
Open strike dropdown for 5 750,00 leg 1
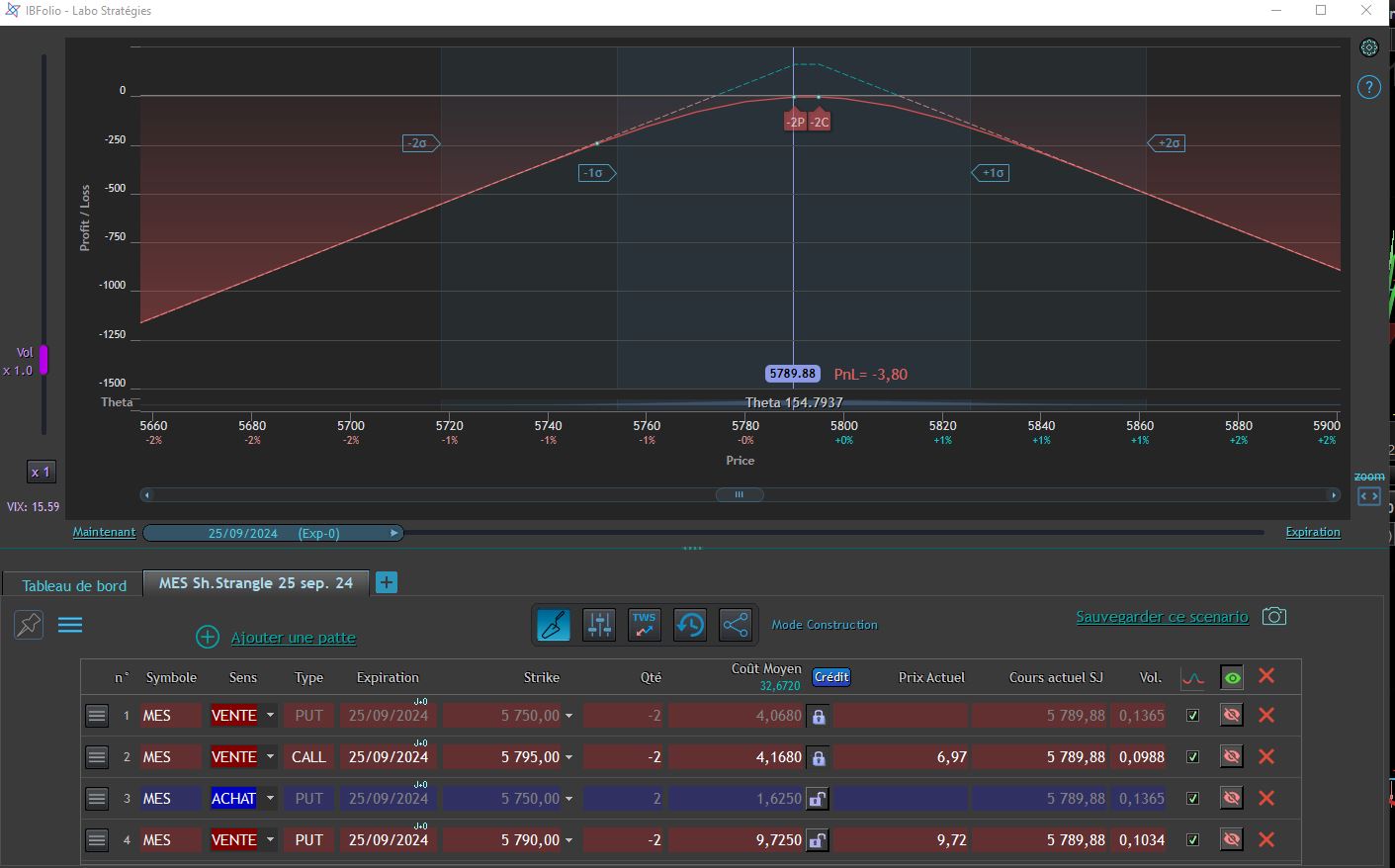click(569, 717)
